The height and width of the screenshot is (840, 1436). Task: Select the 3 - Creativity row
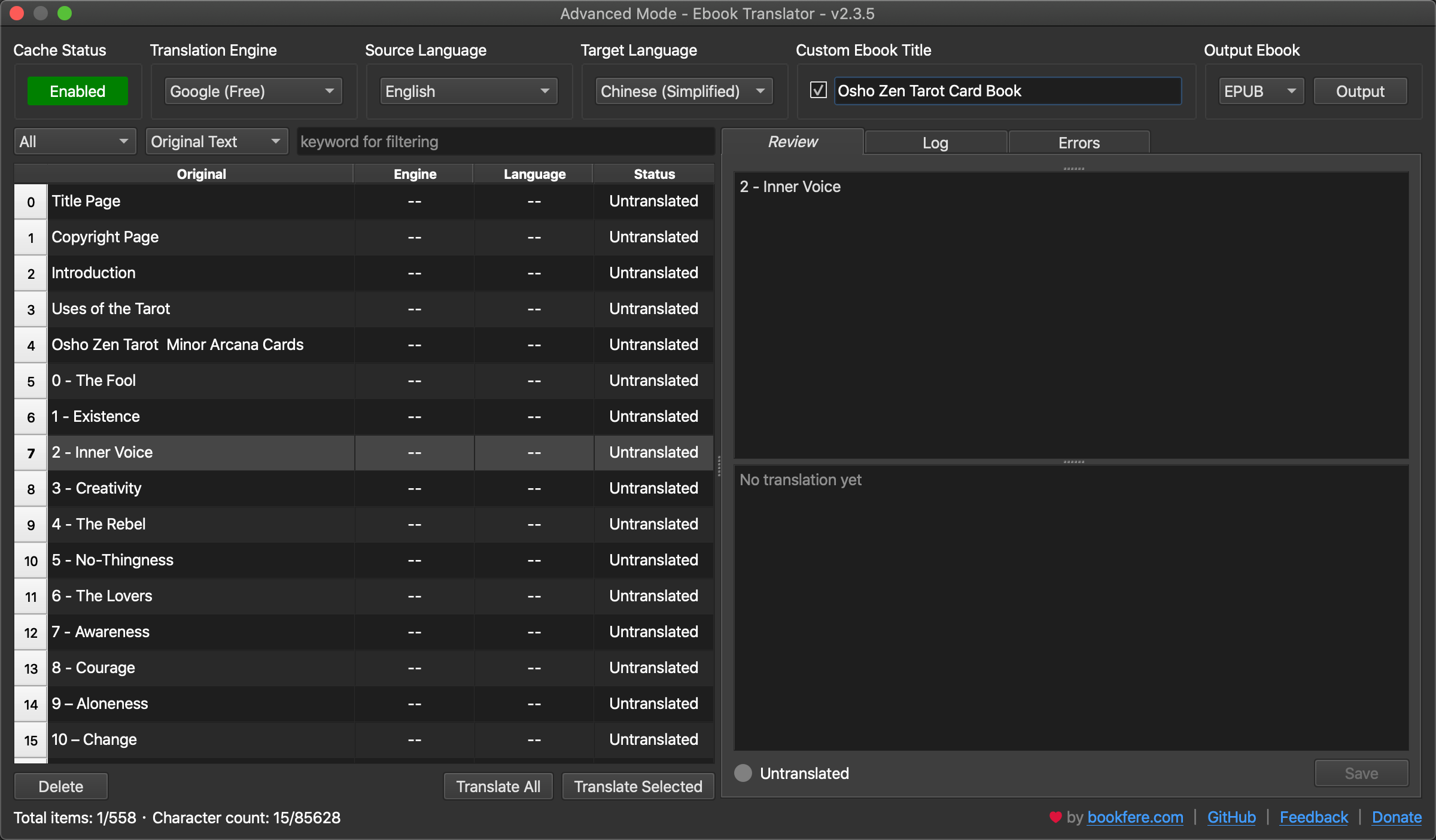tap(201, 488)
